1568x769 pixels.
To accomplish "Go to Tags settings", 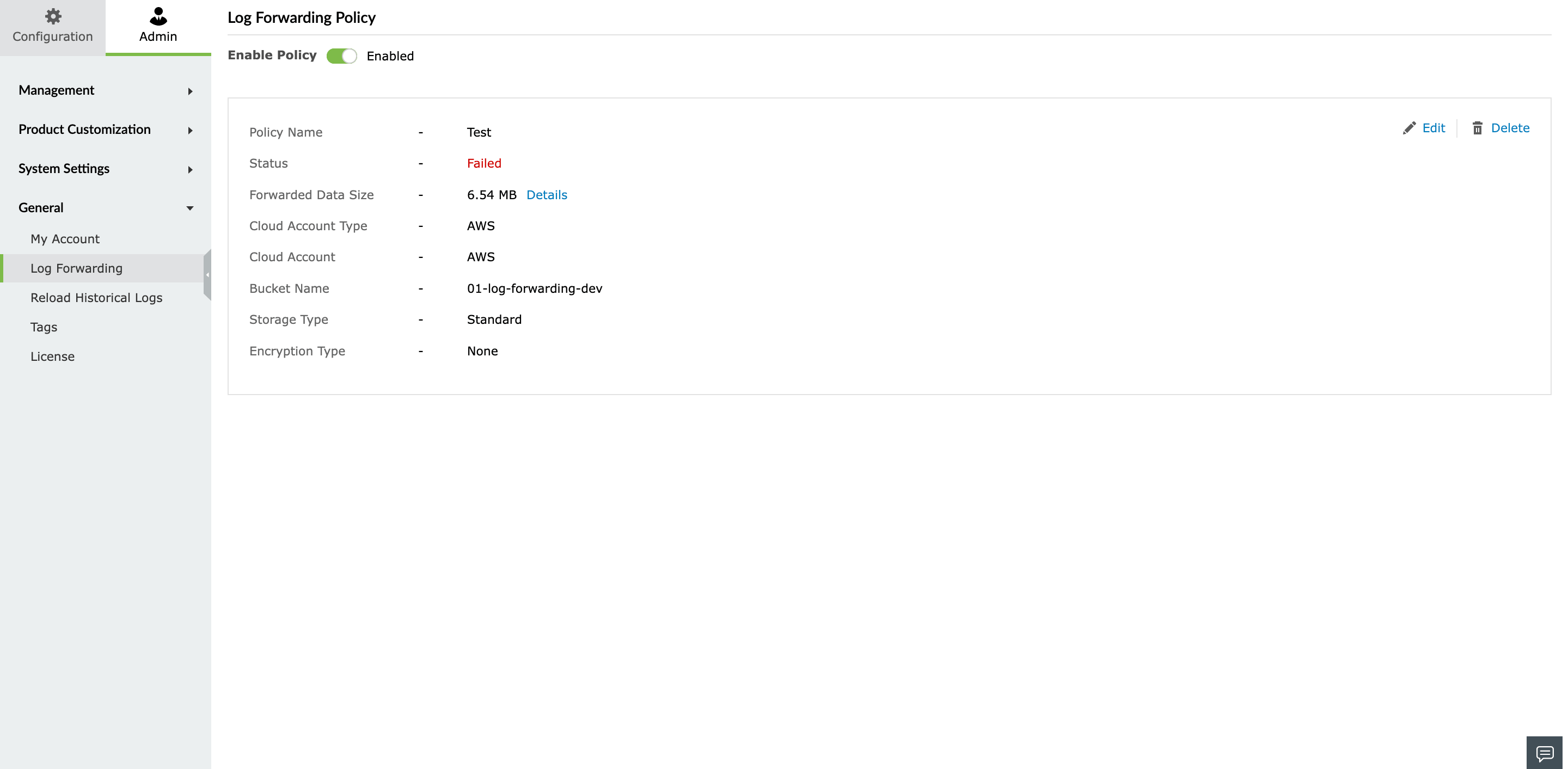I will [44, 327].
